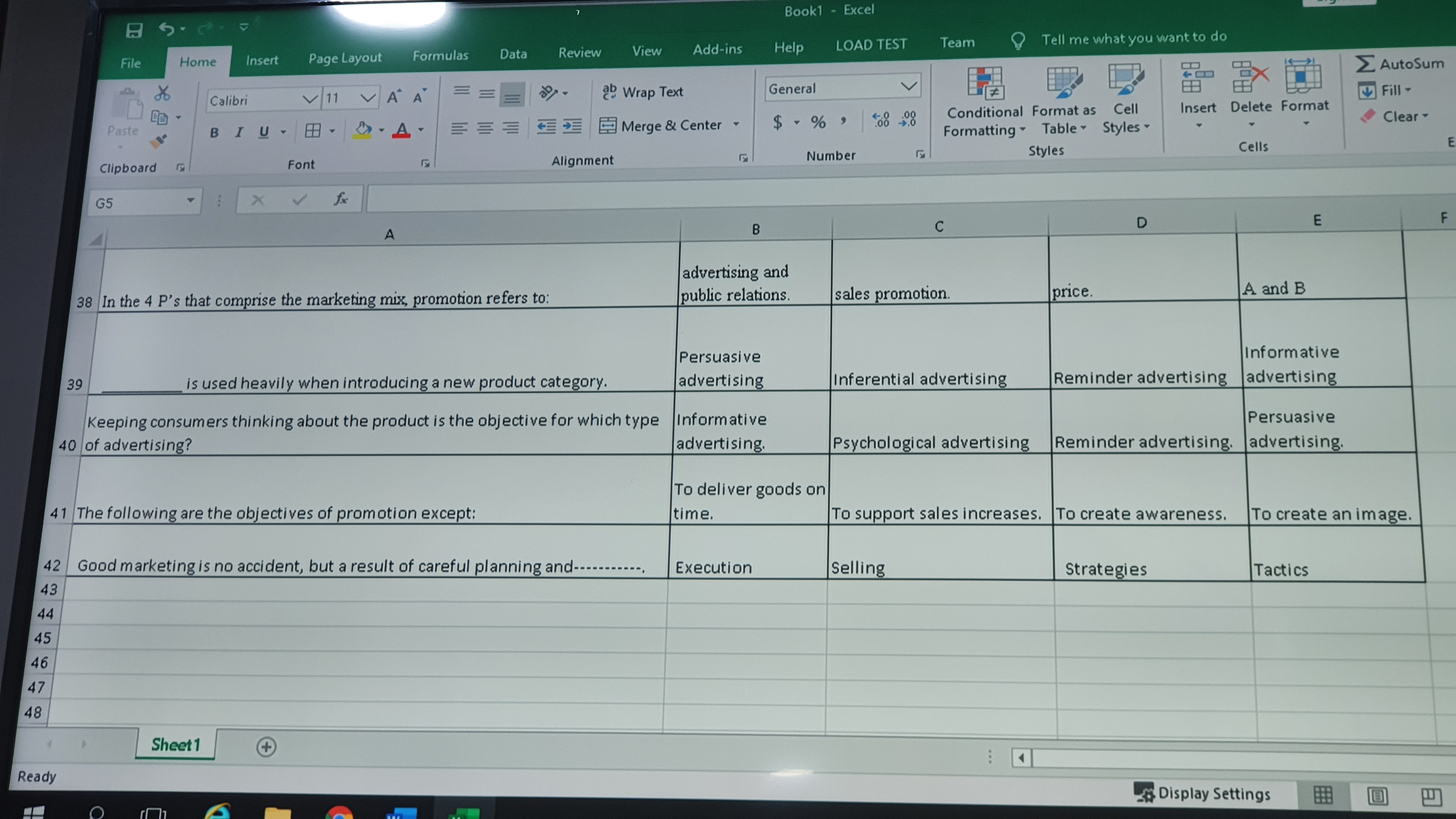The height and width of the screenshot is (819, 1456).
Task: Click the Undo arrow icon
Action: tap(166, 29)
